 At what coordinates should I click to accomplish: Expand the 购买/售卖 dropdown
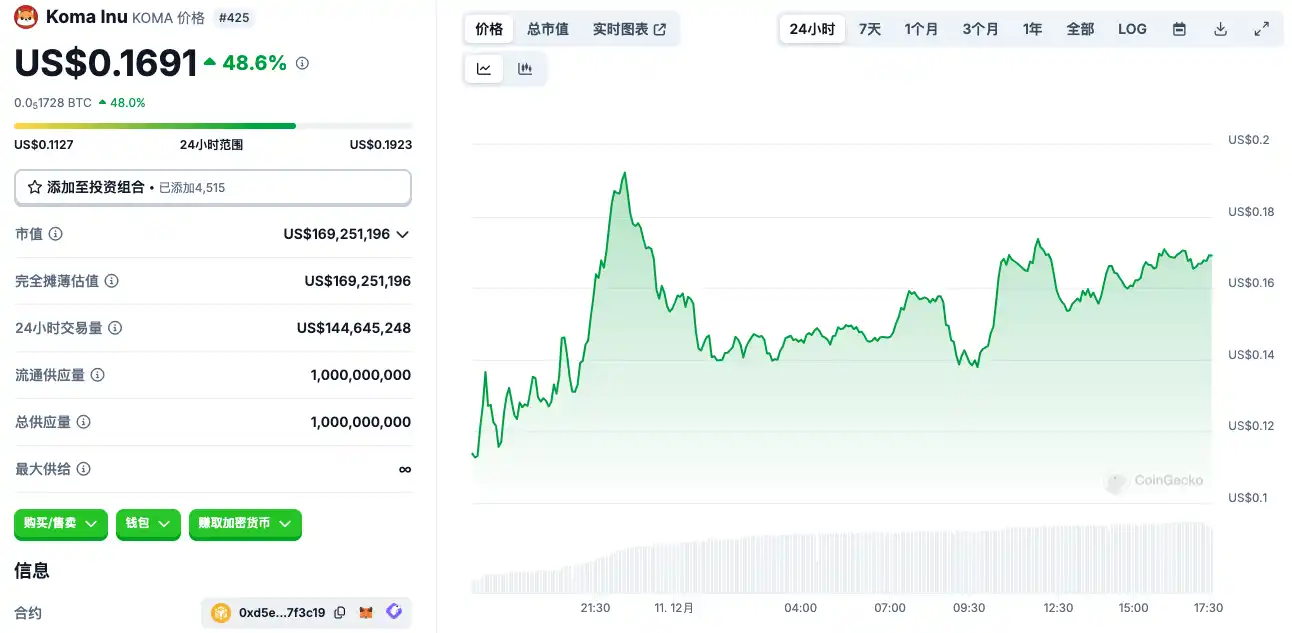point(61,523)
